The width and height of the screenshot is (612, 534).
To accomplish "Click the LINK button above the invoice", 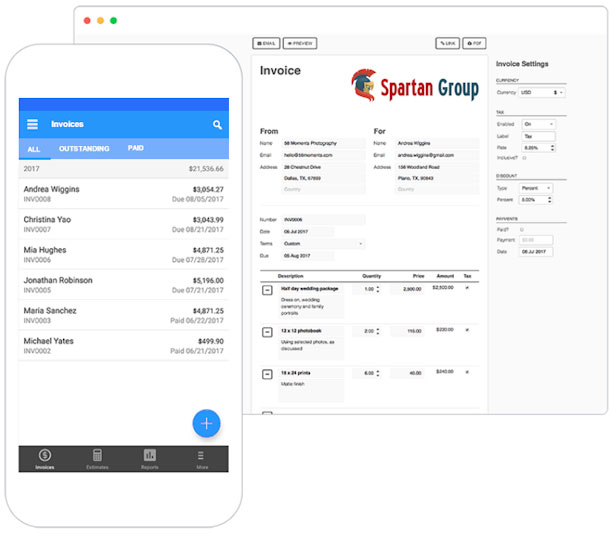I will [447, 43].
